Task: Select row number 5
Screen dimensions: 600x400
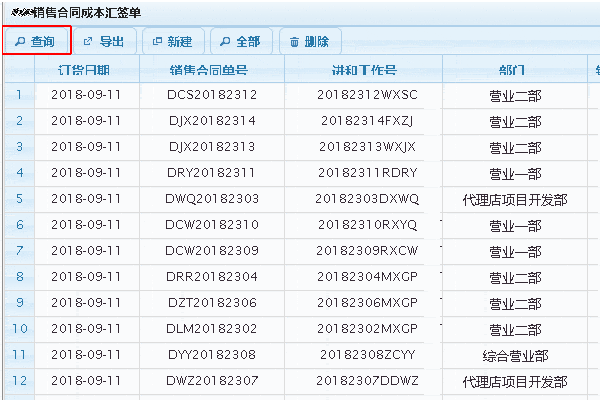Action: tap(20, 199)
